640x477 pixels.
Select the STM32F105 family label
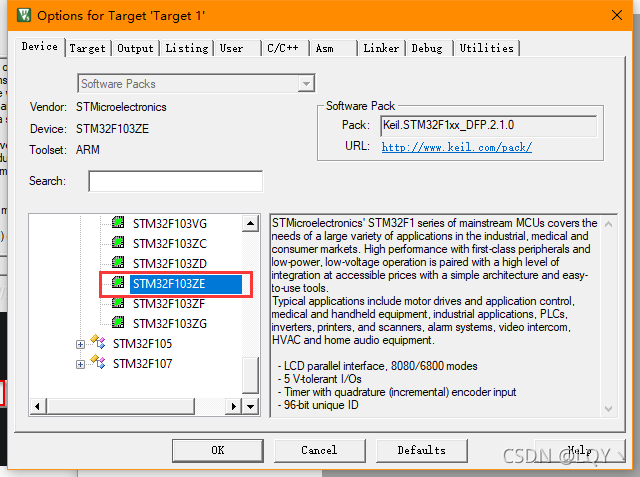click(142, 344)
